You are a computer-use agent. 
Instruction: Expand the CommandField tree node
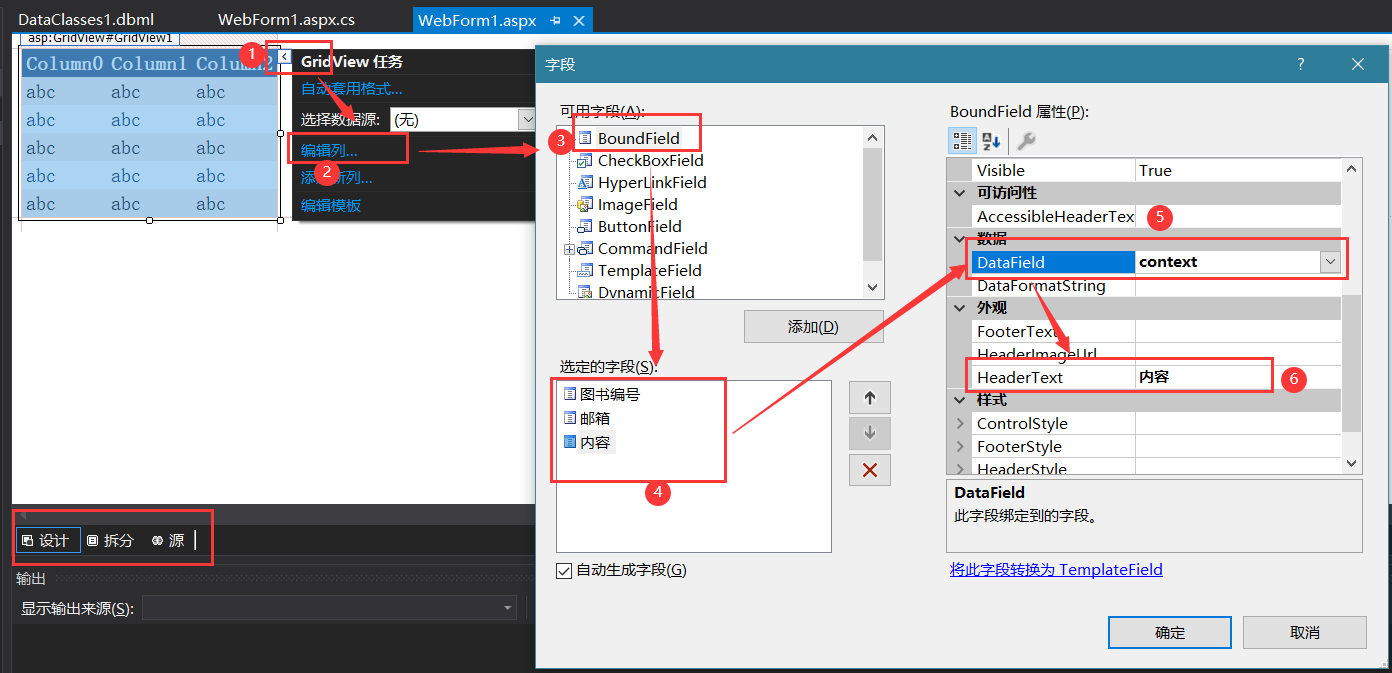click(x=569, y=249)
